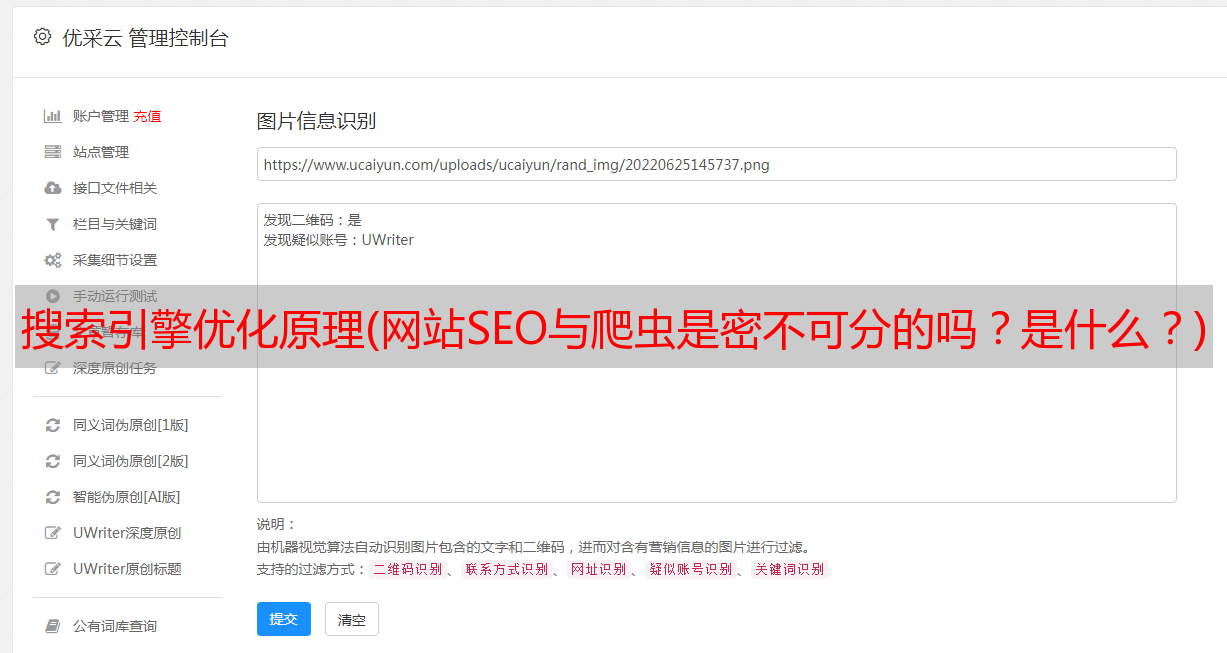Screen dimensions: 1227x653
Task: Click the refresh icon beside 智能伪原创[AI版]
Action: pyautogui.click(x=53, y=497)
